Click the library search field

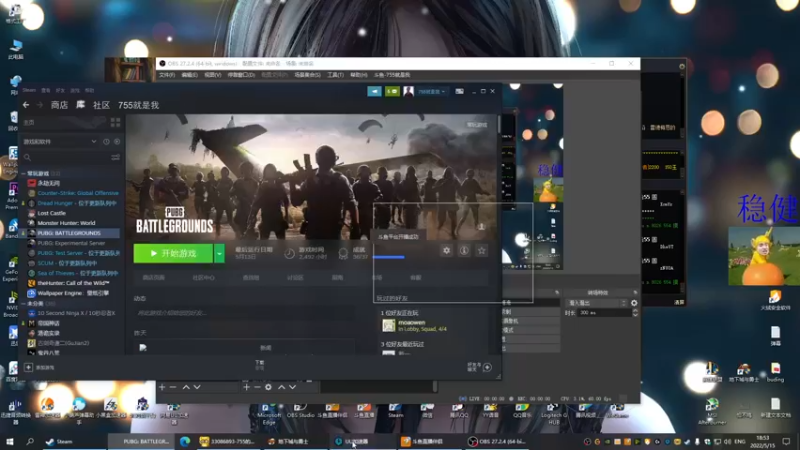click(x=66, y=158)
